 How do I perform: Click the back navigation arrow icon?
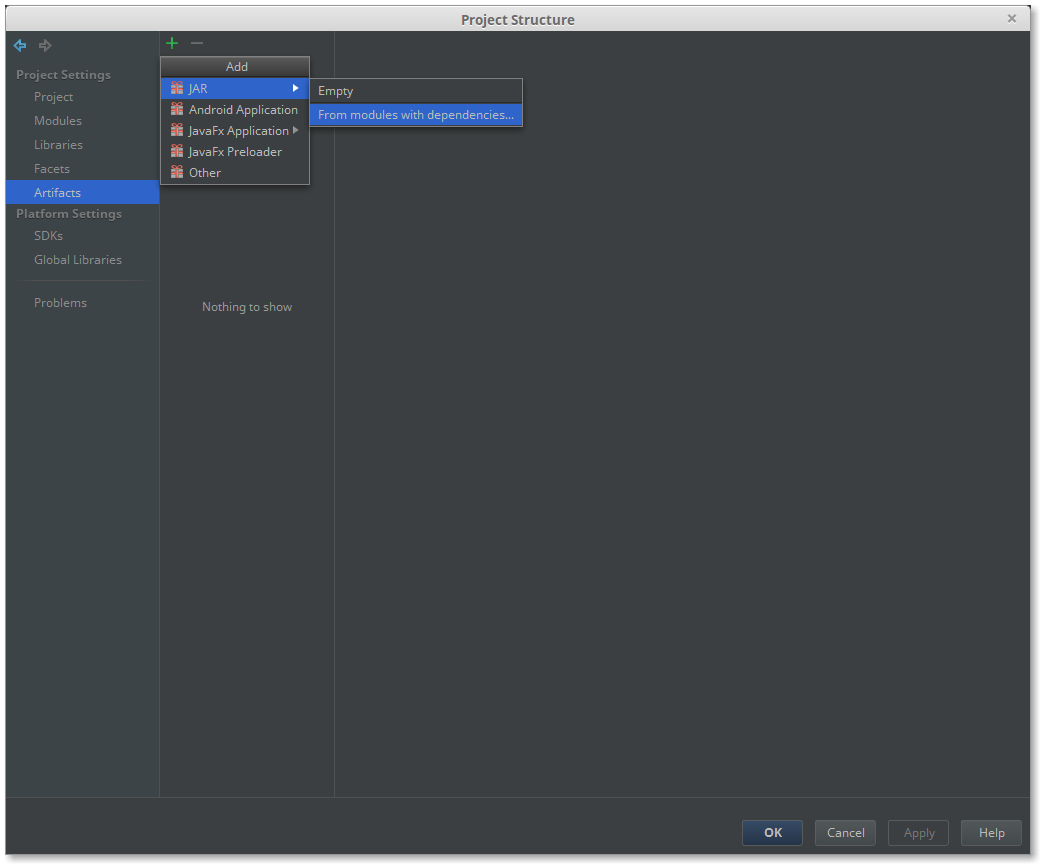click(20, 46)
